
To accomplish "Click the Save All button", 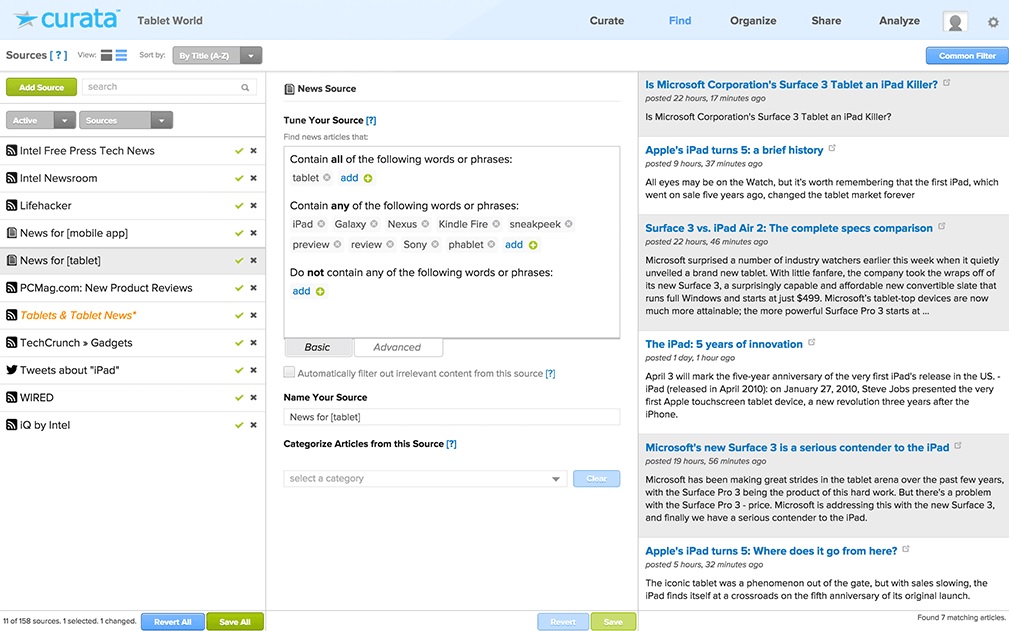I will coord(235,621).
